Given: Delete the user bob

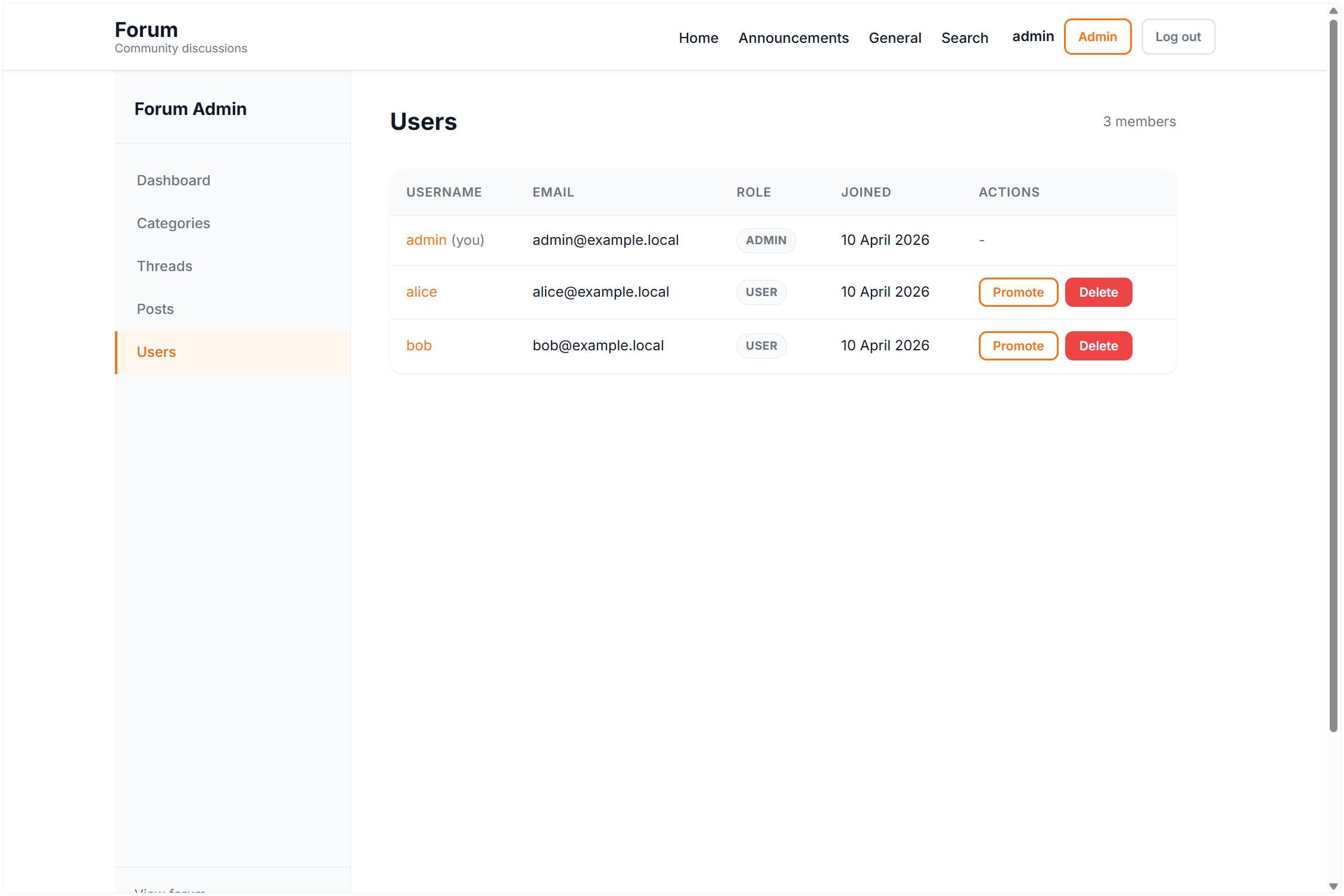Looking at the screenshot, I should click(1099, 346).
